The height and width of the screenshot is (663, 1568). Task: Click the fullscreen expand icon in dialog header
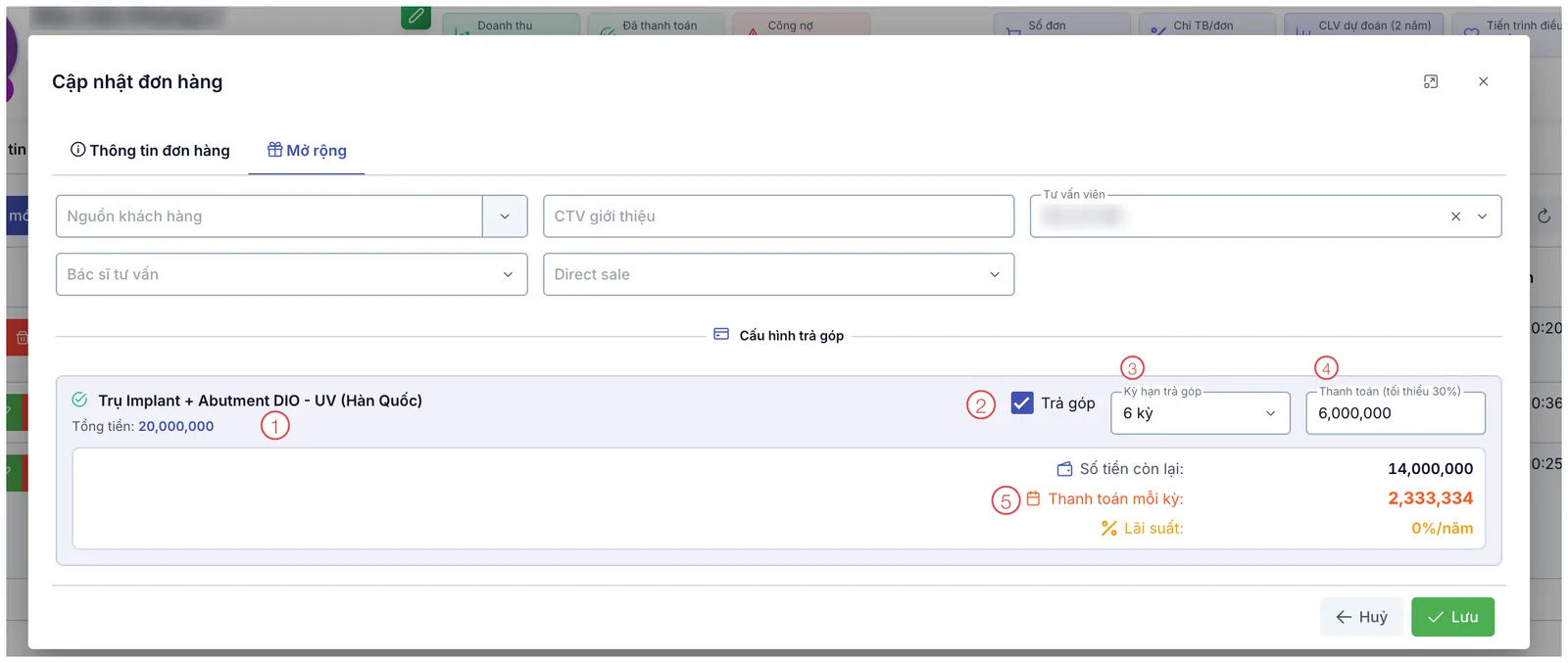click(x=1431, y=81)
